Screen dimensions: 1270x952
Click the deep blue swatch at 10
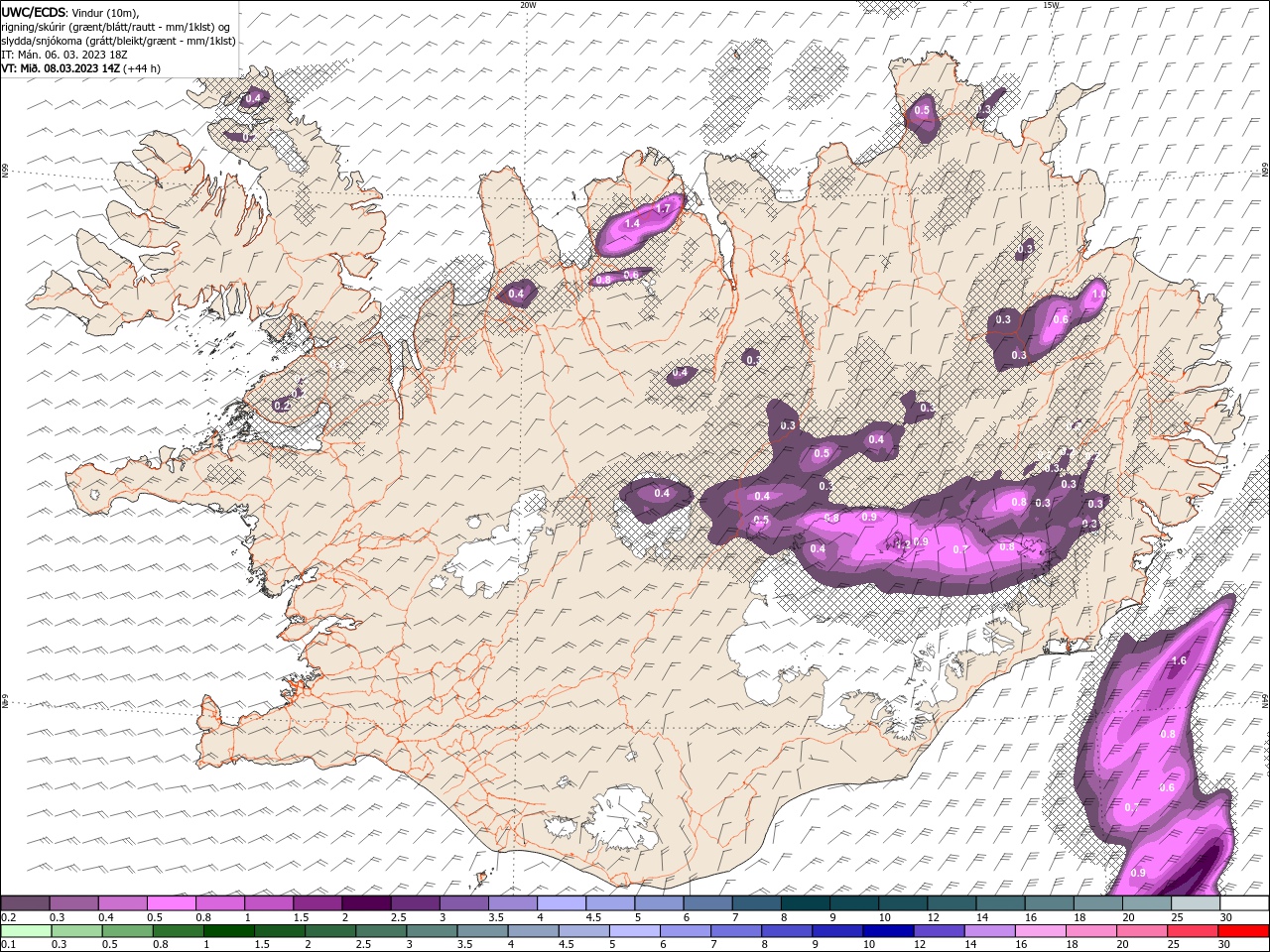887,931
